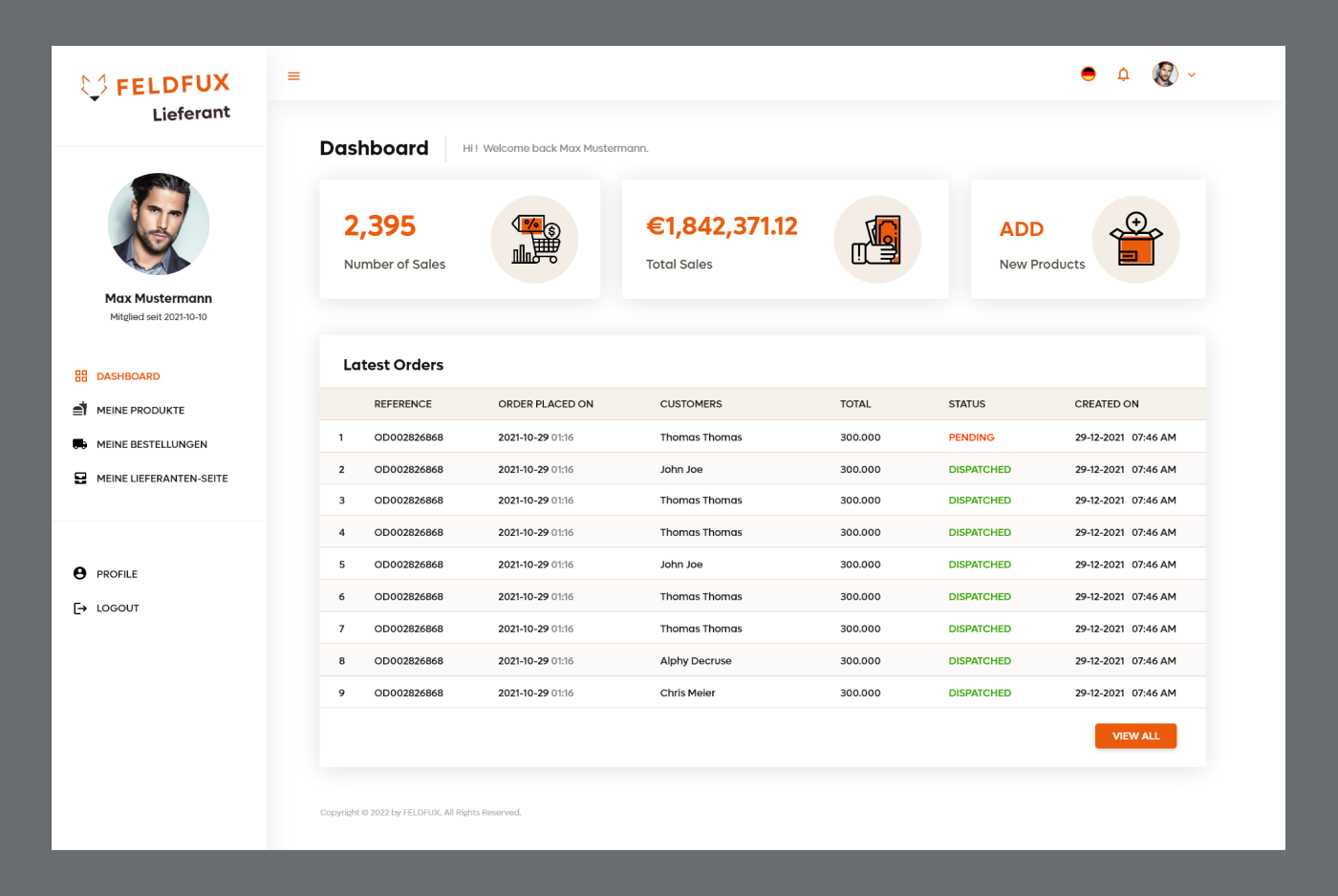Open the top-right user avatar menu
Screen dimensions: 1338x896
pyautogui.click(x=1164, y=75)
